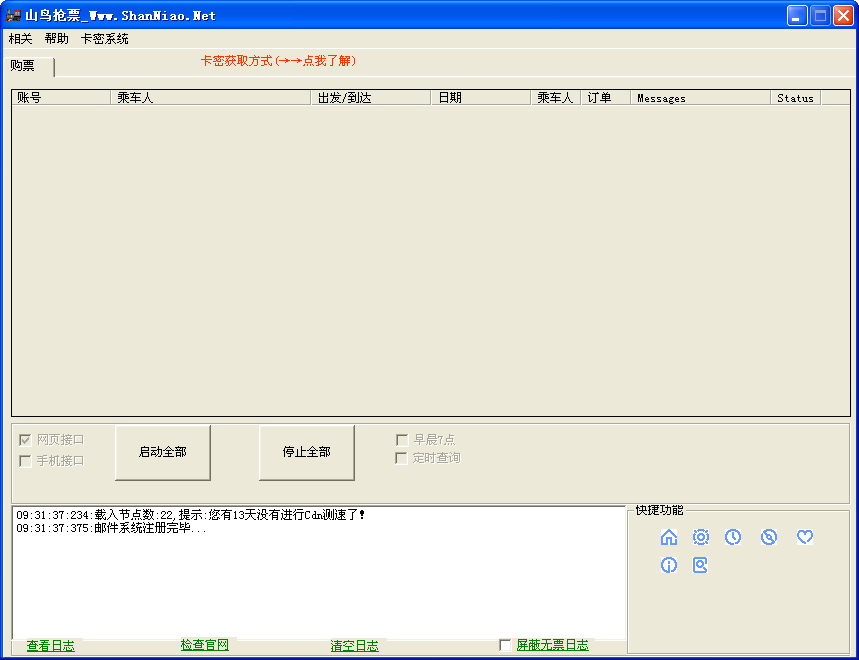This screenshot has height=660, width=859.
Task: Click the gear settings icon in quick functions
Action: click(701, 537)
